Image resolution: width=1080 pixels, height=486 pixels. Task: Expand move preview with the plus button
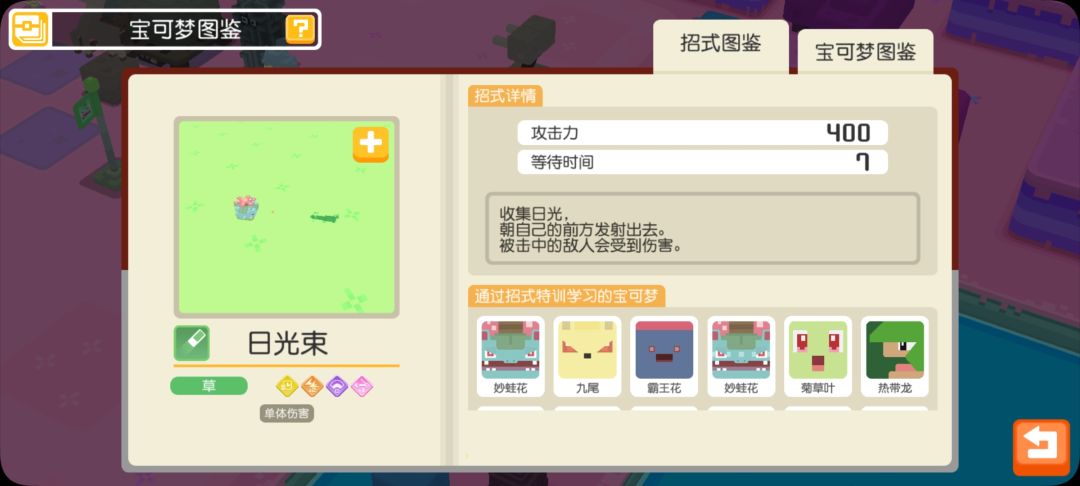point(371,144)
